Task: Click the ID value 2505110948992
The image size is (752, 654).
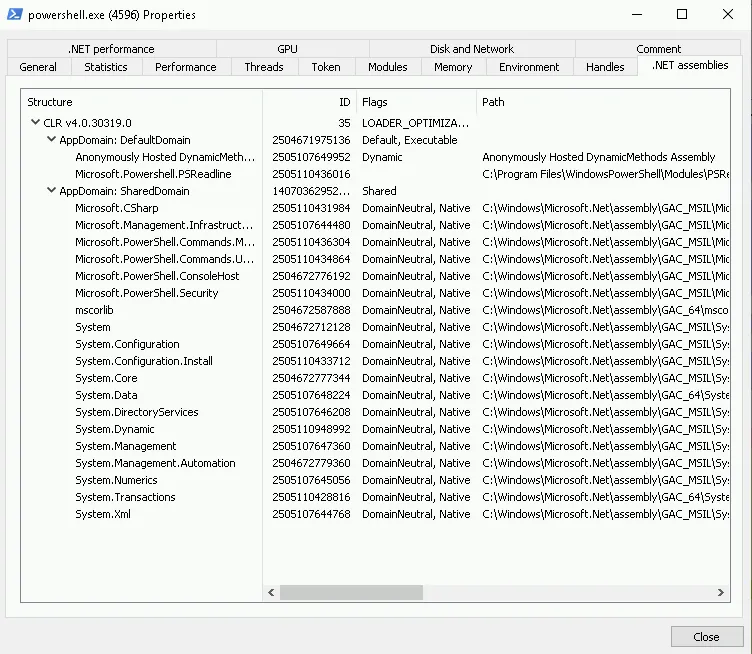Action: [311, 429]
